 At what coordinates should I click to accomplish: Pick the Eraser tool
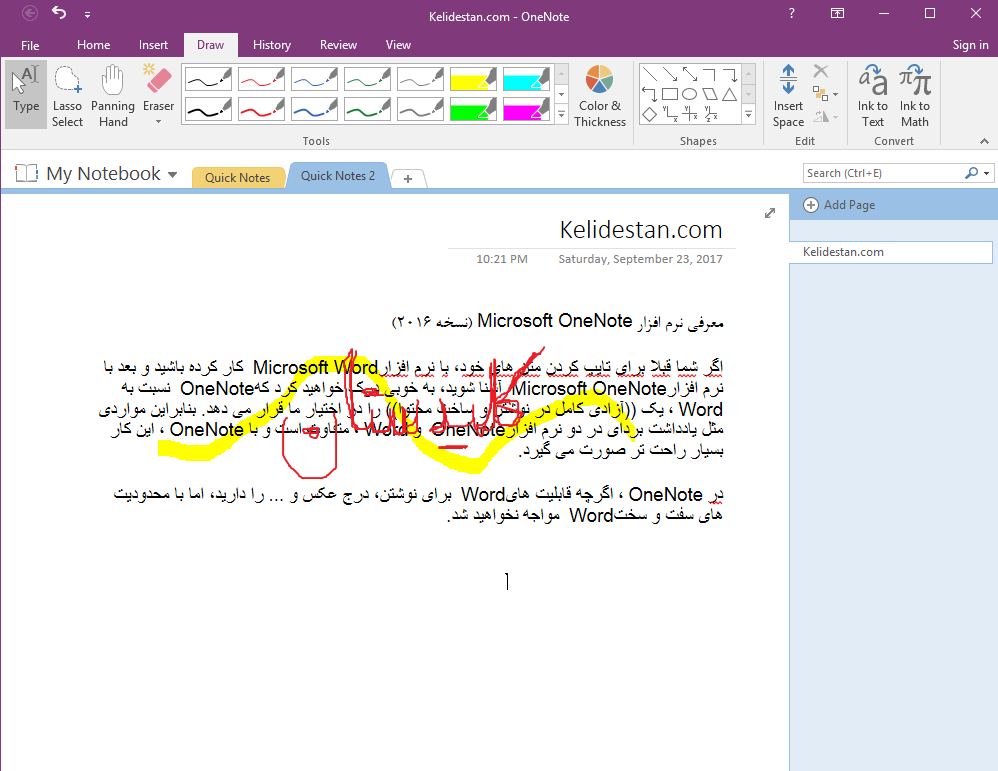(158, 94)
